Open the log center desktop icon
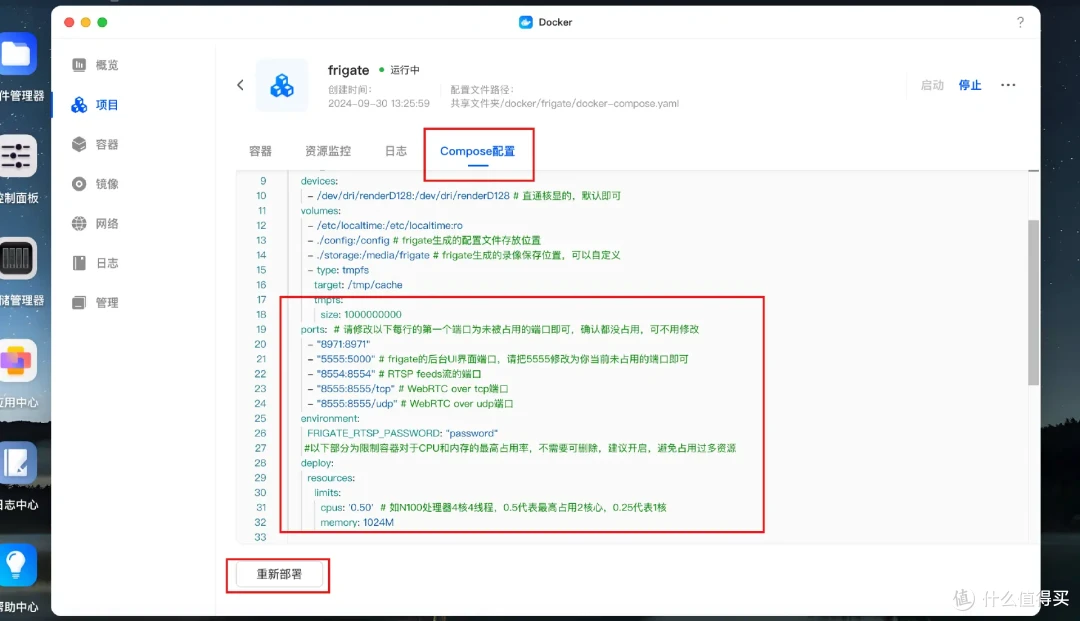Image resolution: width=1080 pixels, height=621 pixels. pyautogui.click(x=17, y=463)
